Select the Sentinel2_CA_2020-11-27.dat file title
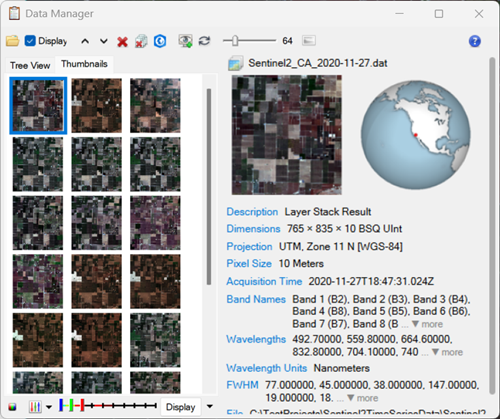 [x=318, y=63]
